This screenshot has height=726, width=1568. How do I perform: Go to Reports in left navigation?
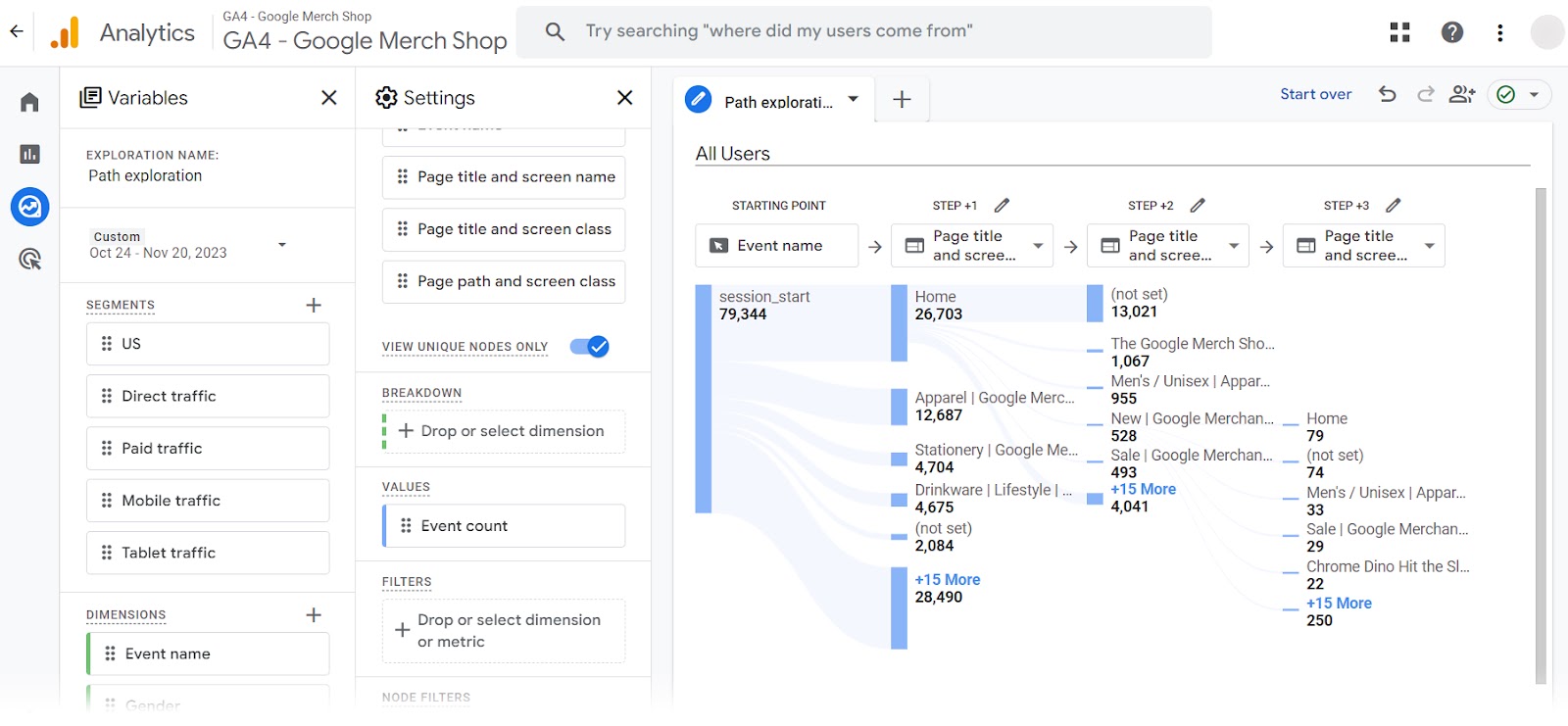pos(29,154)
